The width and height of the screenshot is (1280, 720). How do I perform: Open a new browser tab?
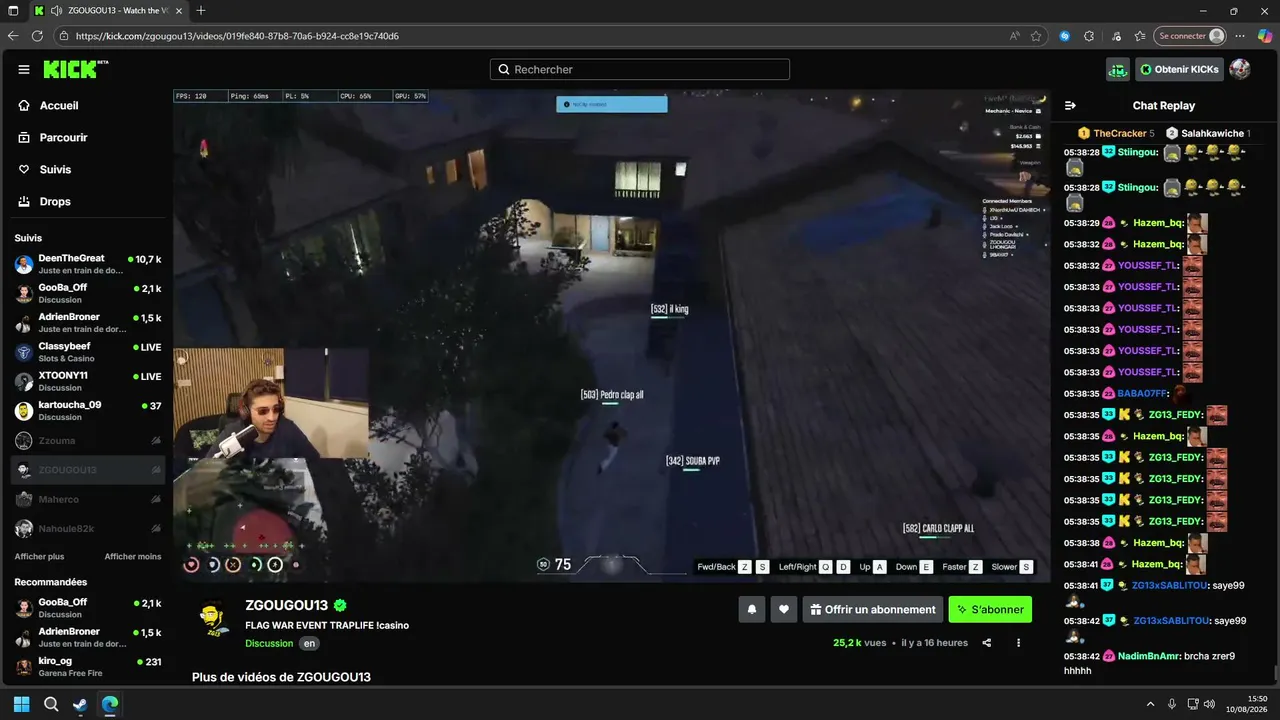(201, 10)
